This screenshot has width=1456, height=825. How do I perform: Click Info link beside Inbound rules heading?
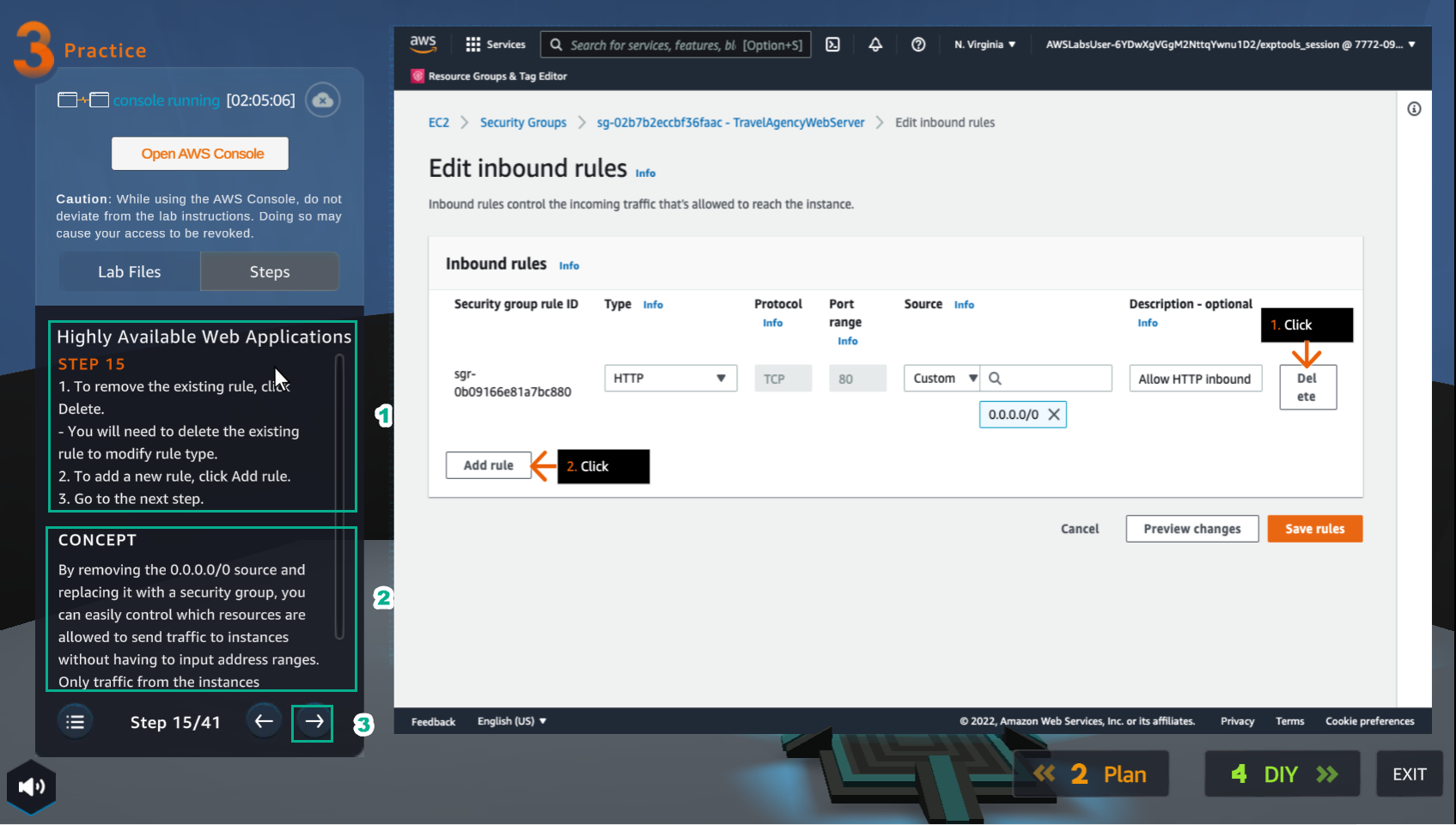pos(569,266)
